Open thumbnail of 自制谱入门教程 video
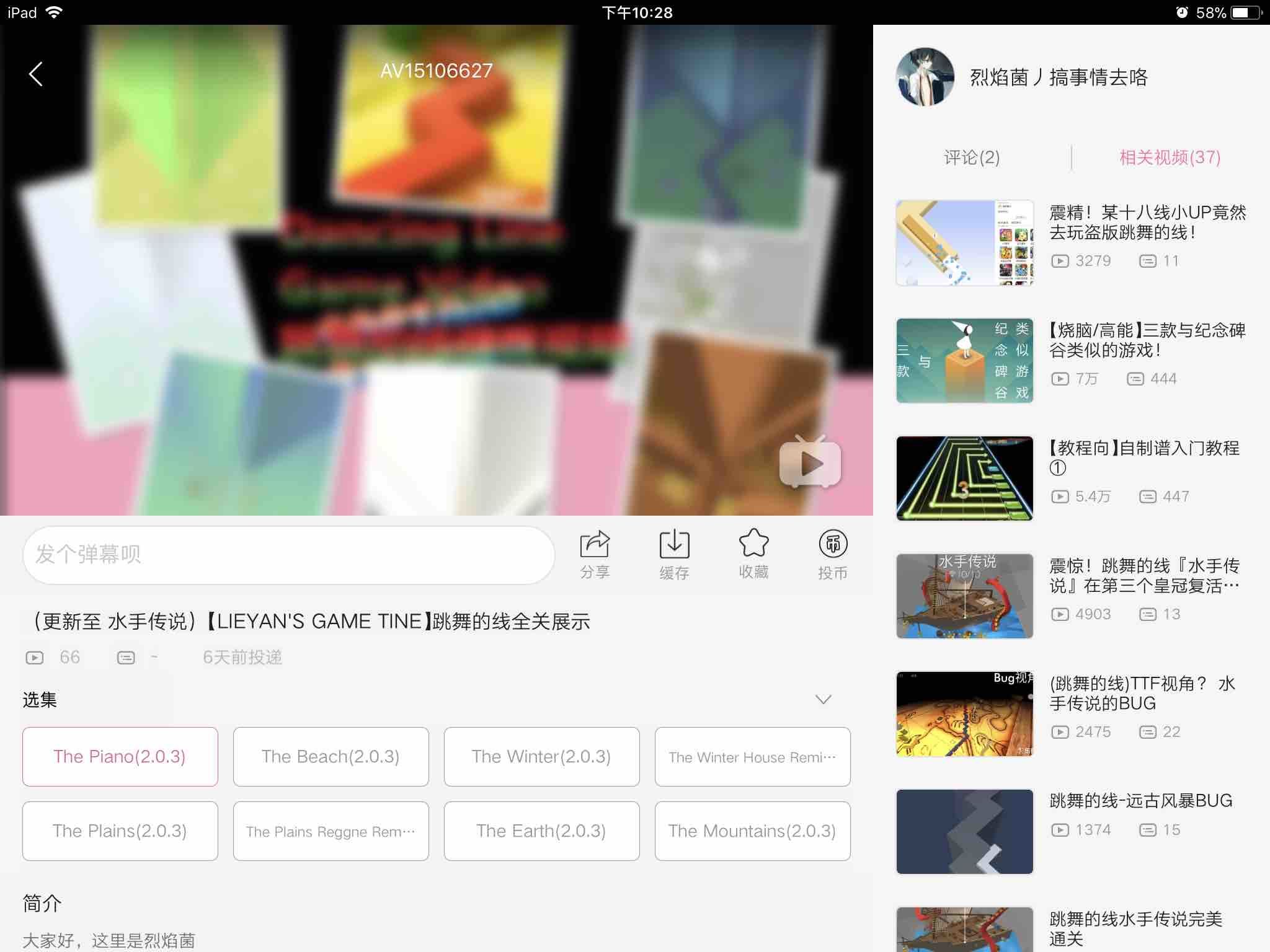Screen dimensions: 1270x952 (965, 478)
